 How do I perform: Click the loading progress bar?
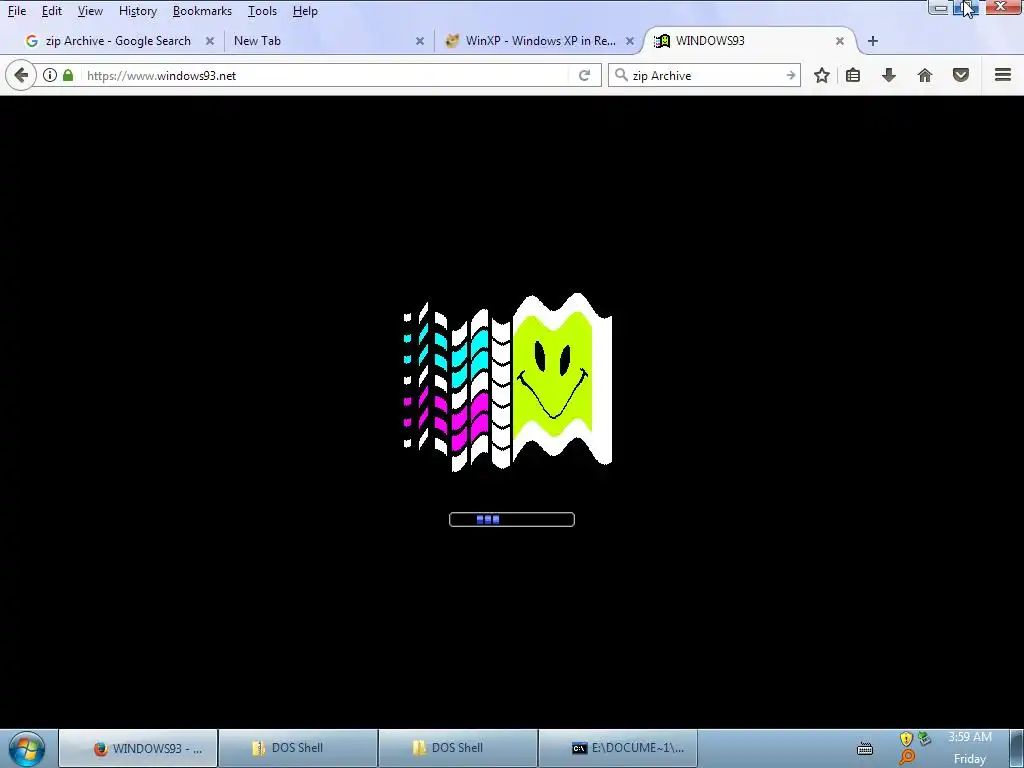(x=512, y=519)
